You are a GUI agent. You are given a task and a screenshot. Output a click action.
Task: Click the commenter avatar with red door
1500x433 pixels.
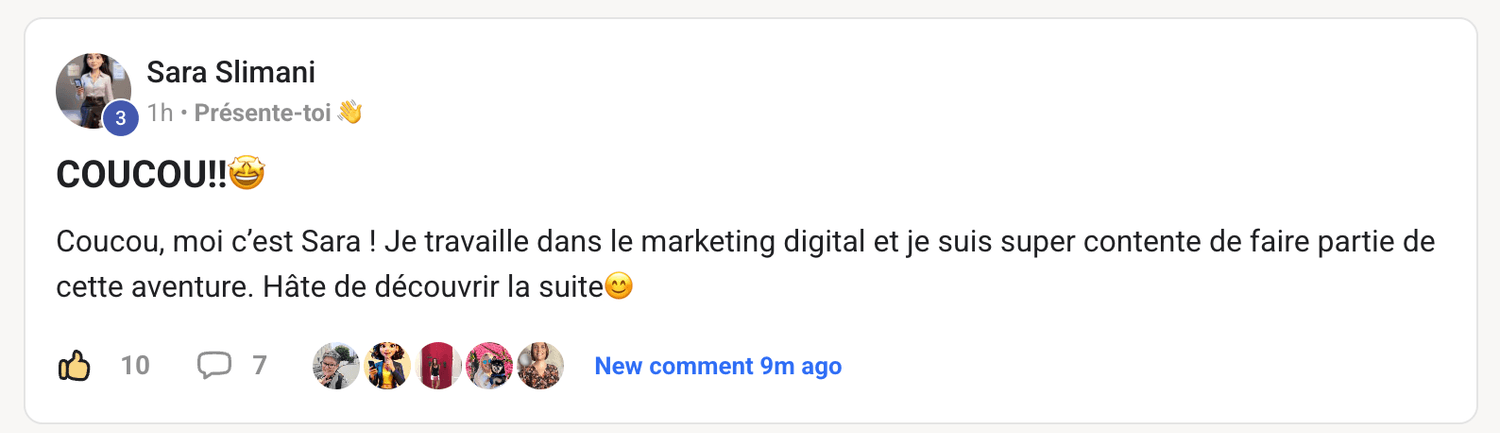pos(438,366)
